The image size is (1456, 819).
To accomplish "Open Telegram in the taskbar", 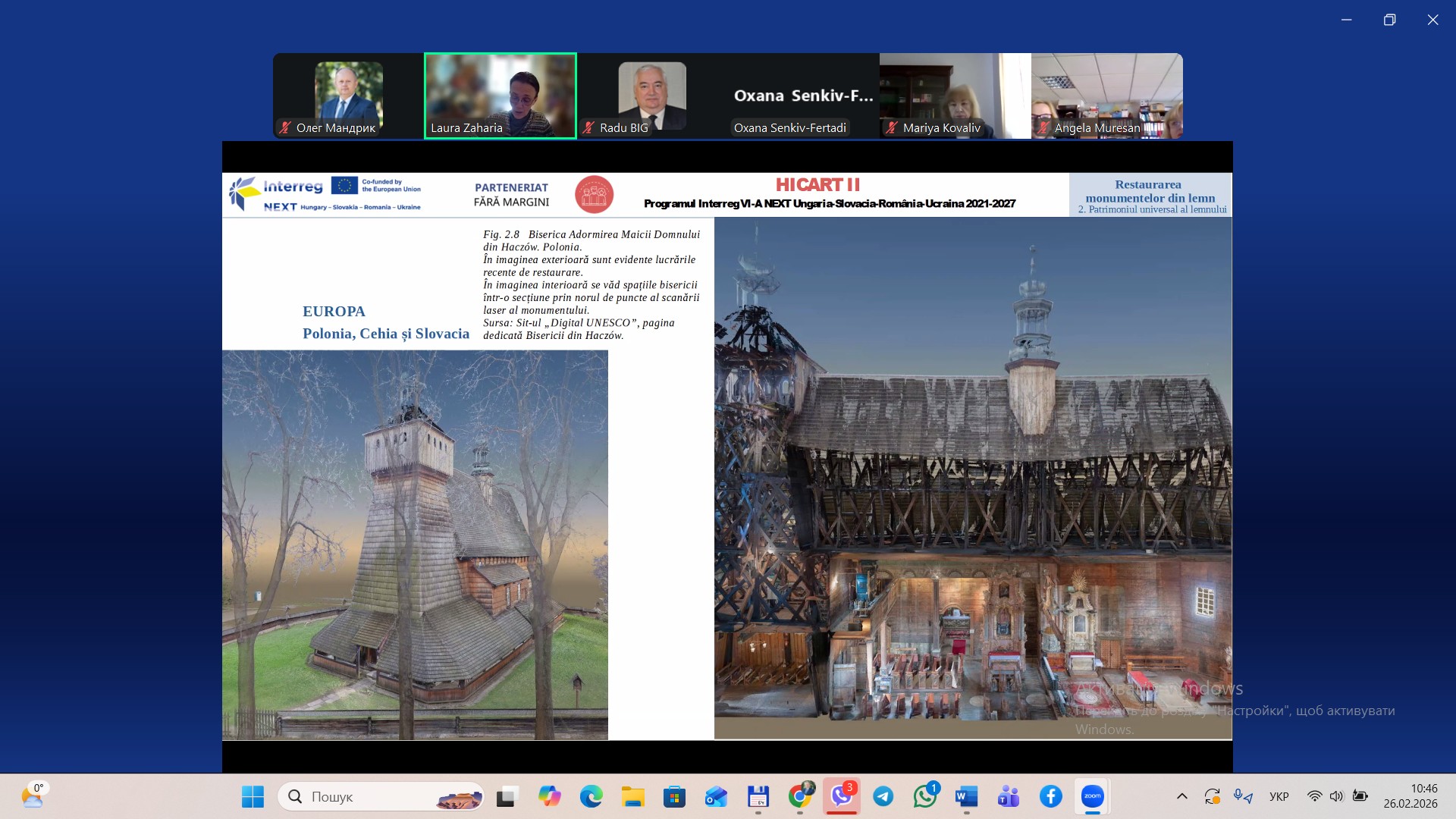I will click(x=883, y=796).
